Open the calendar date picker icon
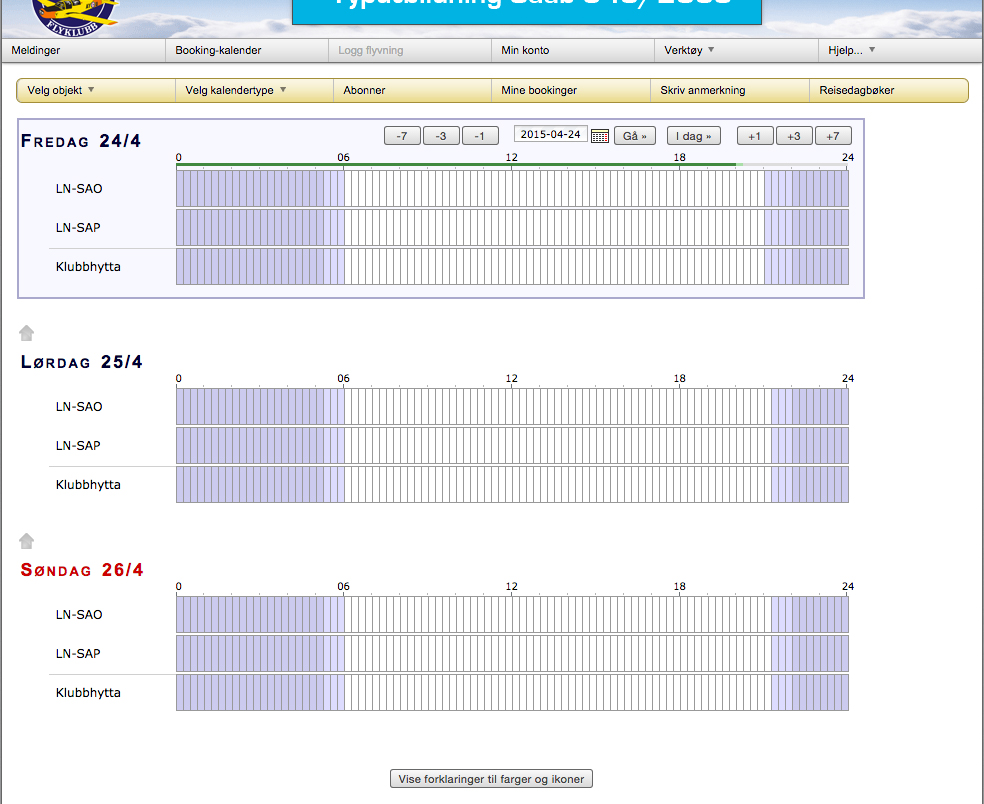This screenshot has width=984, height=804. tap(600, 136)
